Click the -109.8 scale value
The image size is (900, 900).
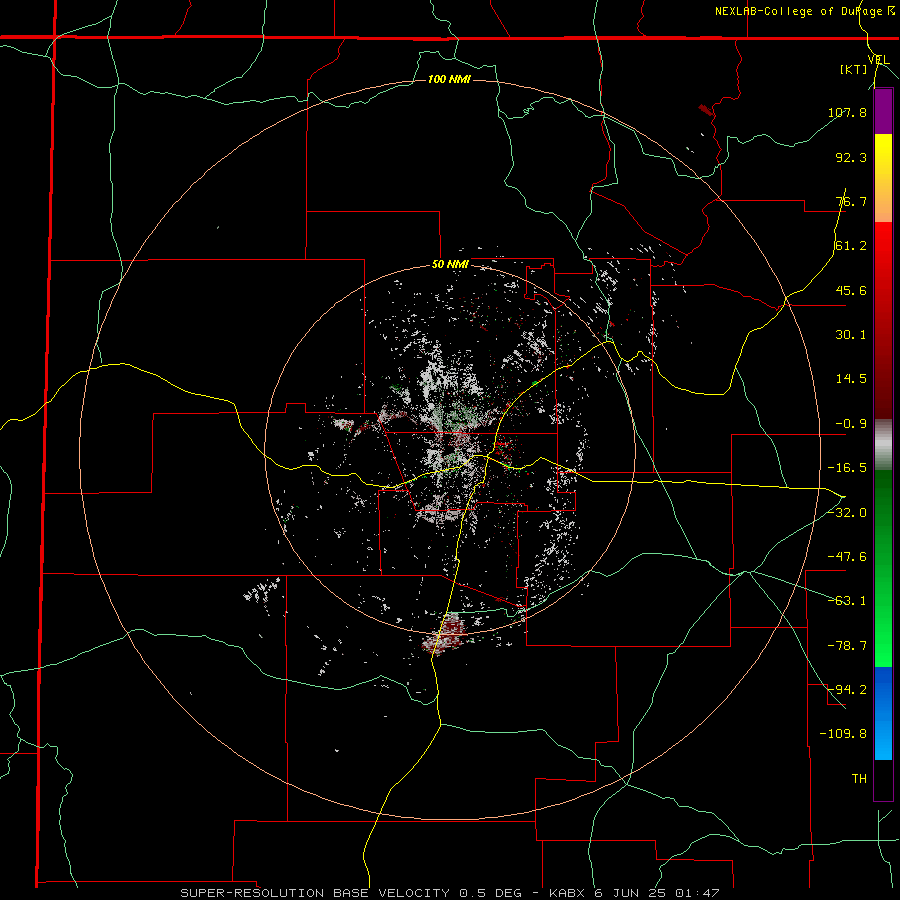(x=843, y=734)
